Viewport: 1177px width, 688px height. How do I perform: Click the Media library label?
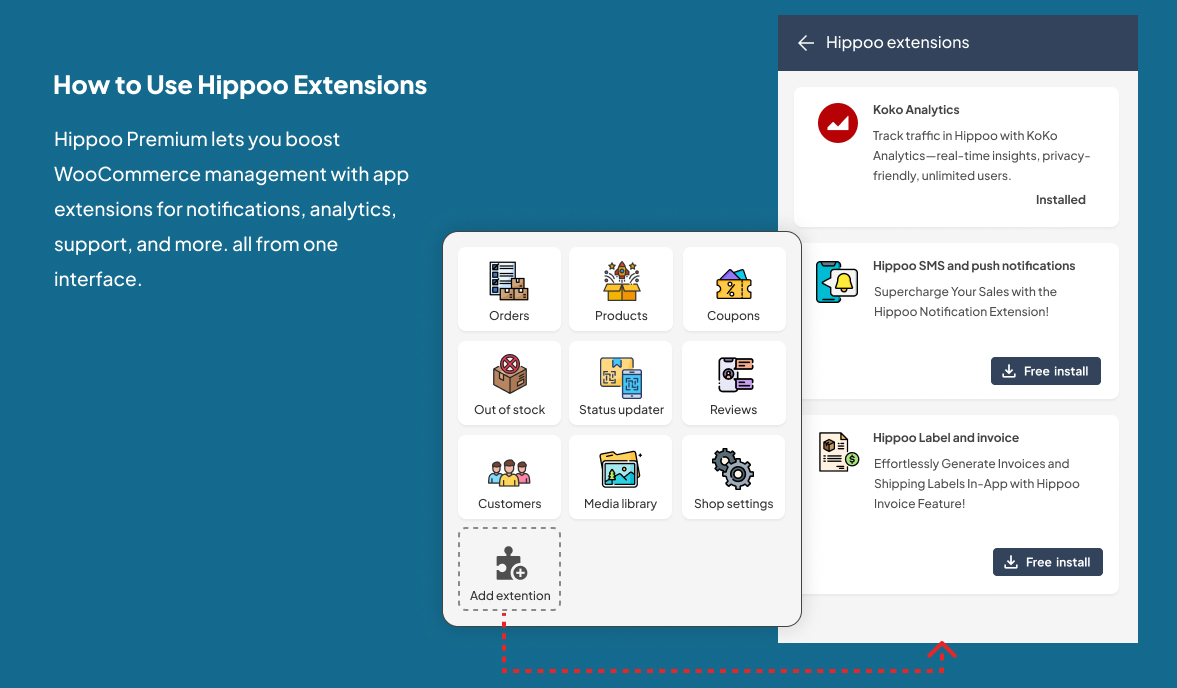pos(620,503)
